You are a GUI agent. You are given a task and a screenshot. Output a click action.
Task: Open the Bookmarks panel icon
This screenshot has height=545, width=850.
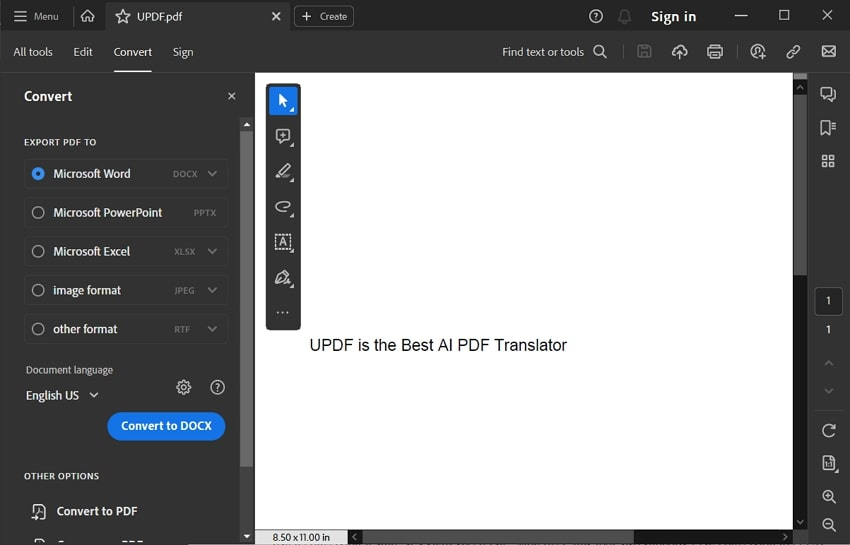click(828, 127)
